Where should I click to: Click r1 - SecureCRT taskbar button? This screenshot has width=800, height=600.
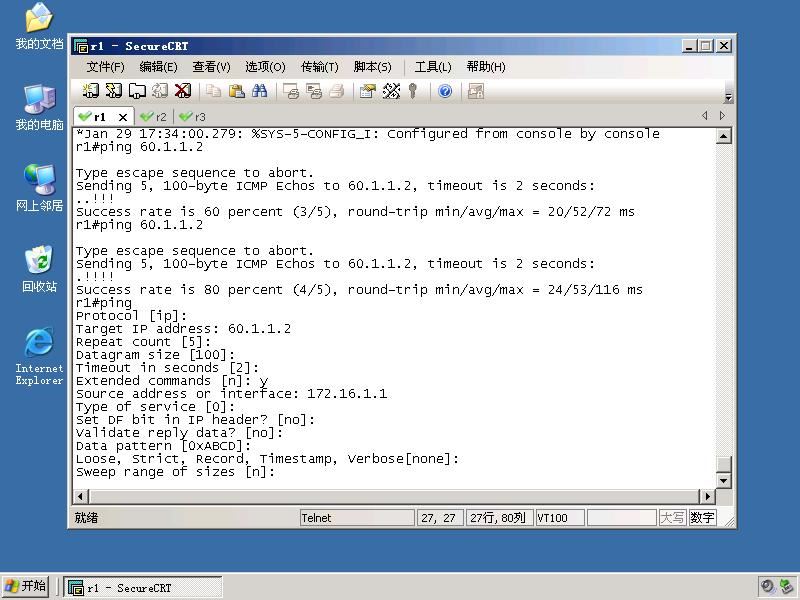pyautogui.click(x=143, y=588)
